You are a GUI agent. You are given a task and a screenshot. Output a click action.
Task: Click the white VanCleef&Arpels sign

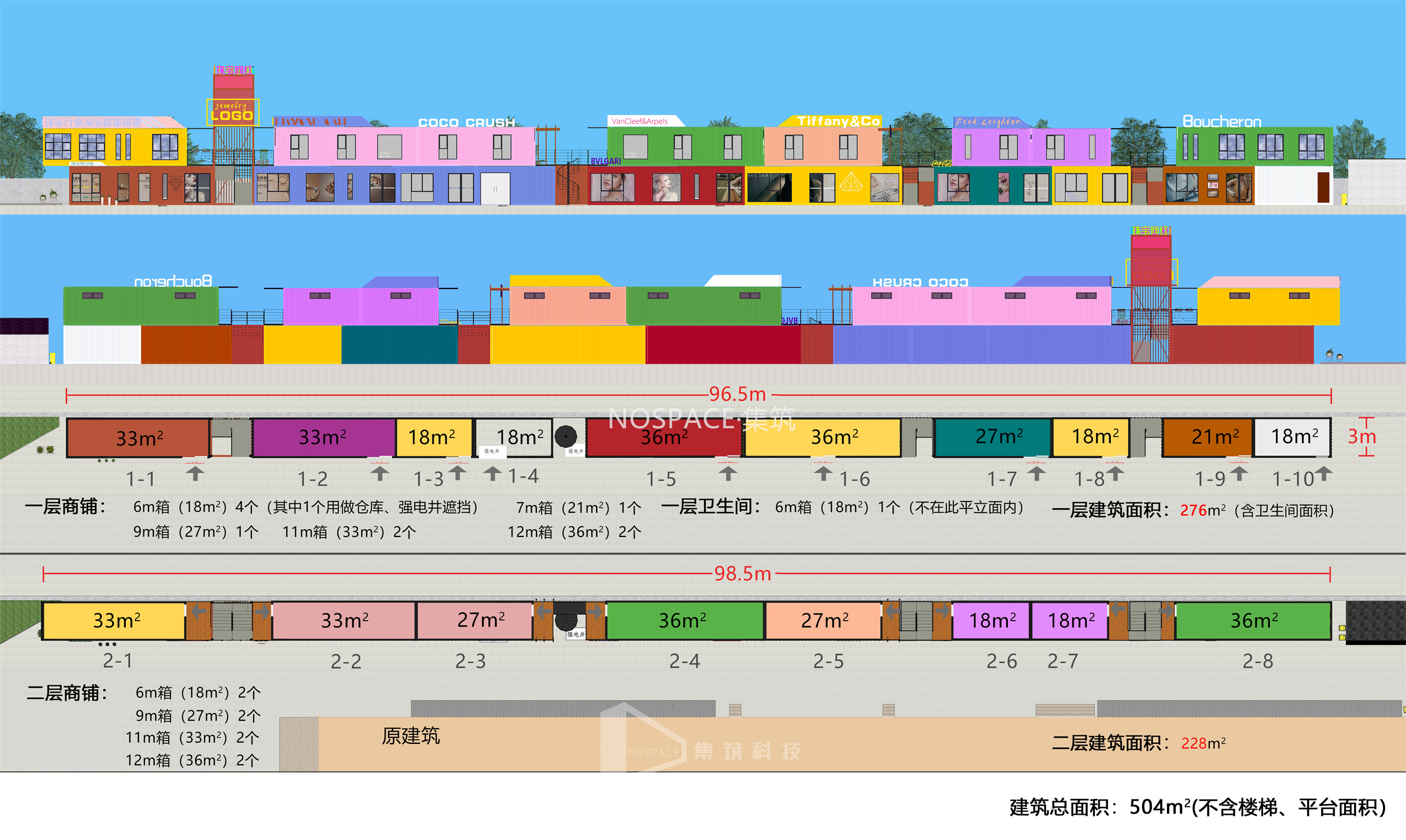point(641,120)
